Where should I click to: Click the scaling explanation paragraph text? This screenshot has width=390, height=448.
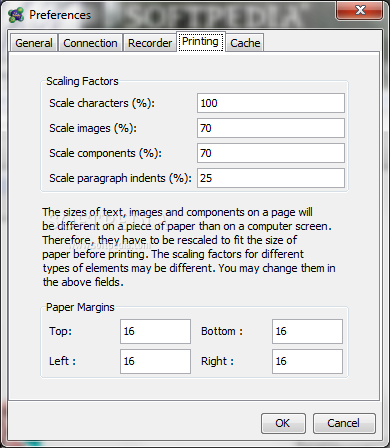point(189,247)
